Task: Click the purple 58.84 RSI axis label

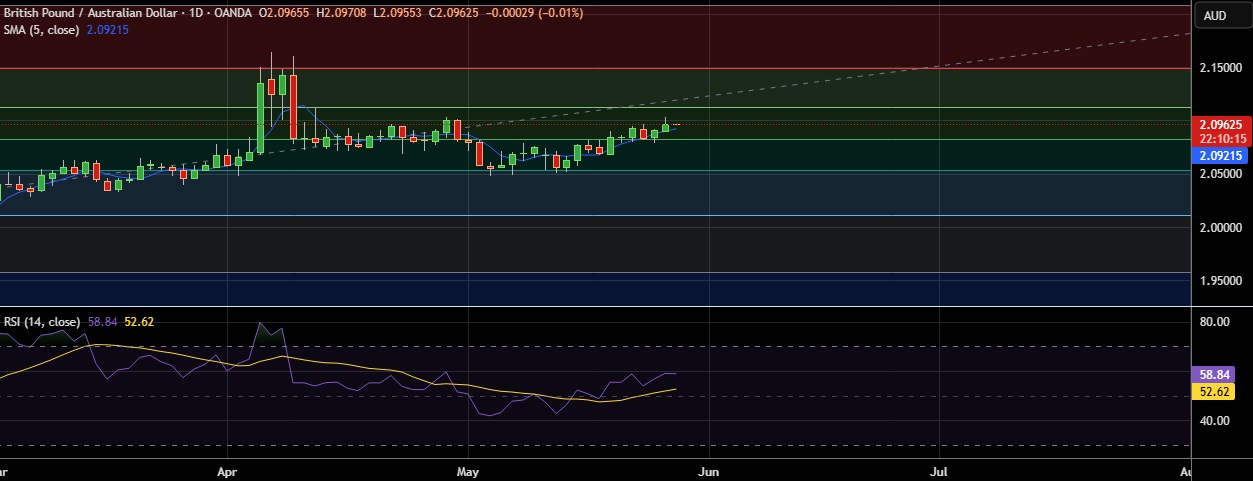Action: (x=1213, y=373)
